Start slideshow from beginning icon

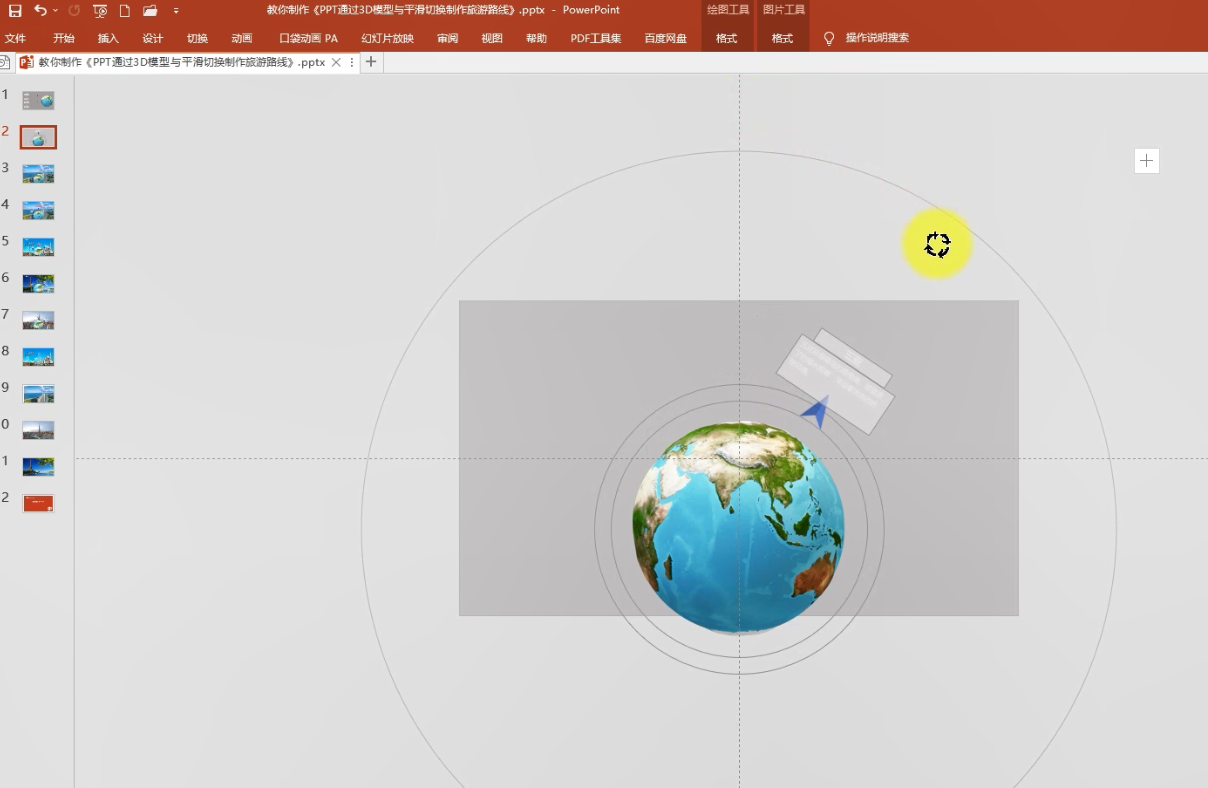click(x=100, y=10)
